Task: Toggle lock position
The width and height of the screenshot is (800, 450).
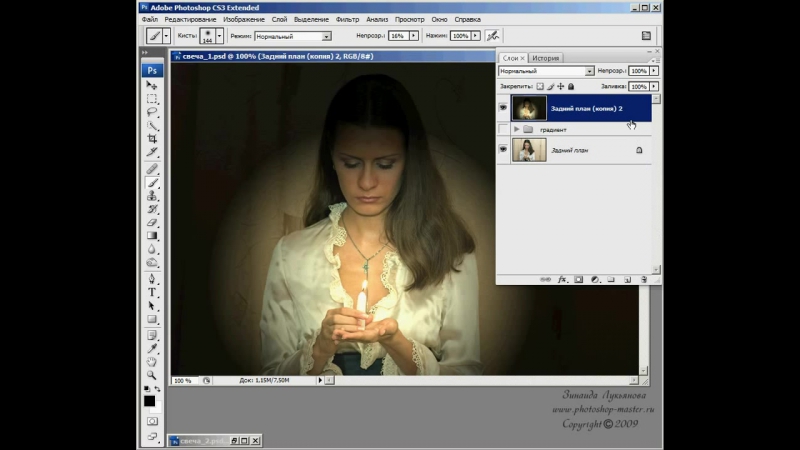Action: click(561, 87)
